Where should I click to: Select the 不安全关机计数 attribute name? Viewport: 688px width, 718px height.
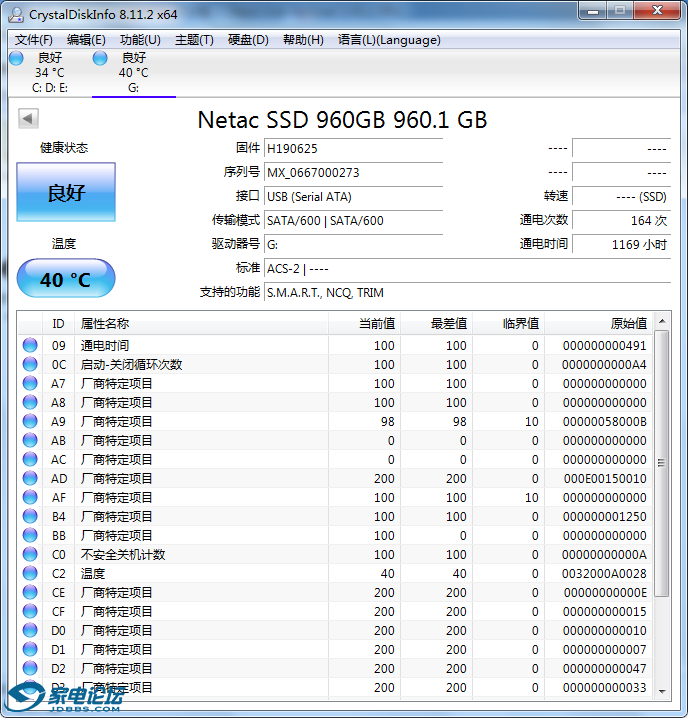tap(123, 555)
